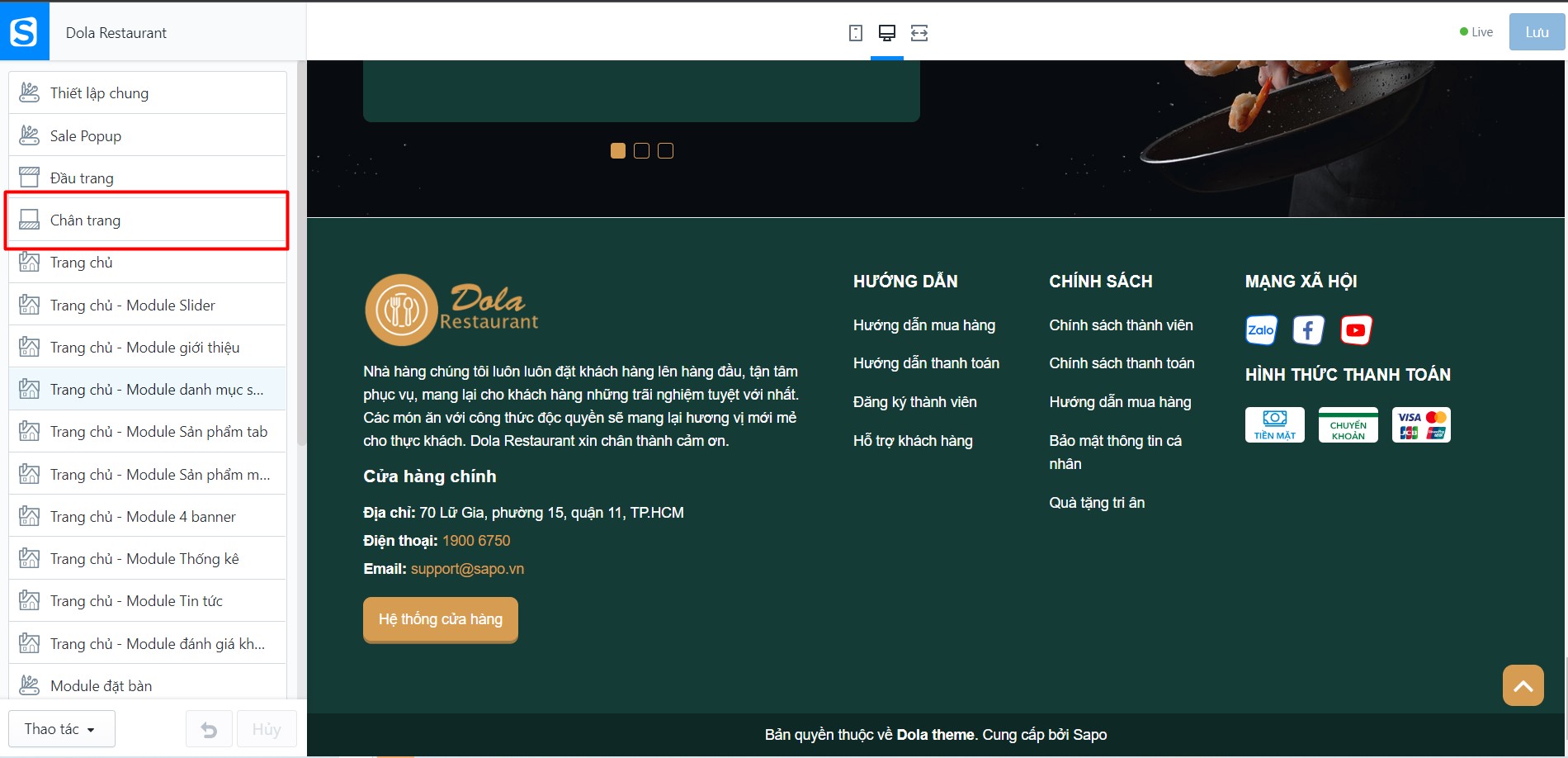Select the third slider dot
The width and height of the screenshot is (1568, 758).
pyautogui.click(x=665, y=150)
